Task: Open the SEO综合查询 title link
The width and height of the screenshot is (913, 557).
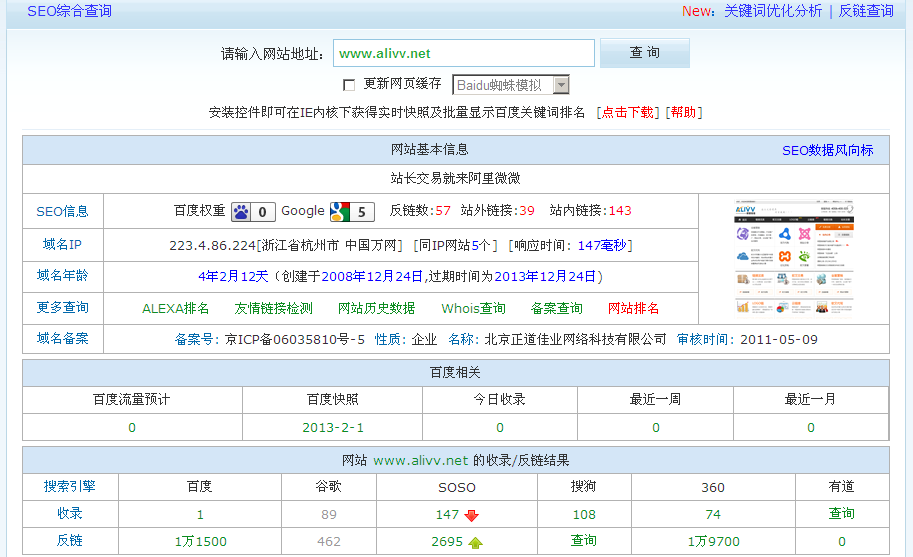Action: point(69,11)
